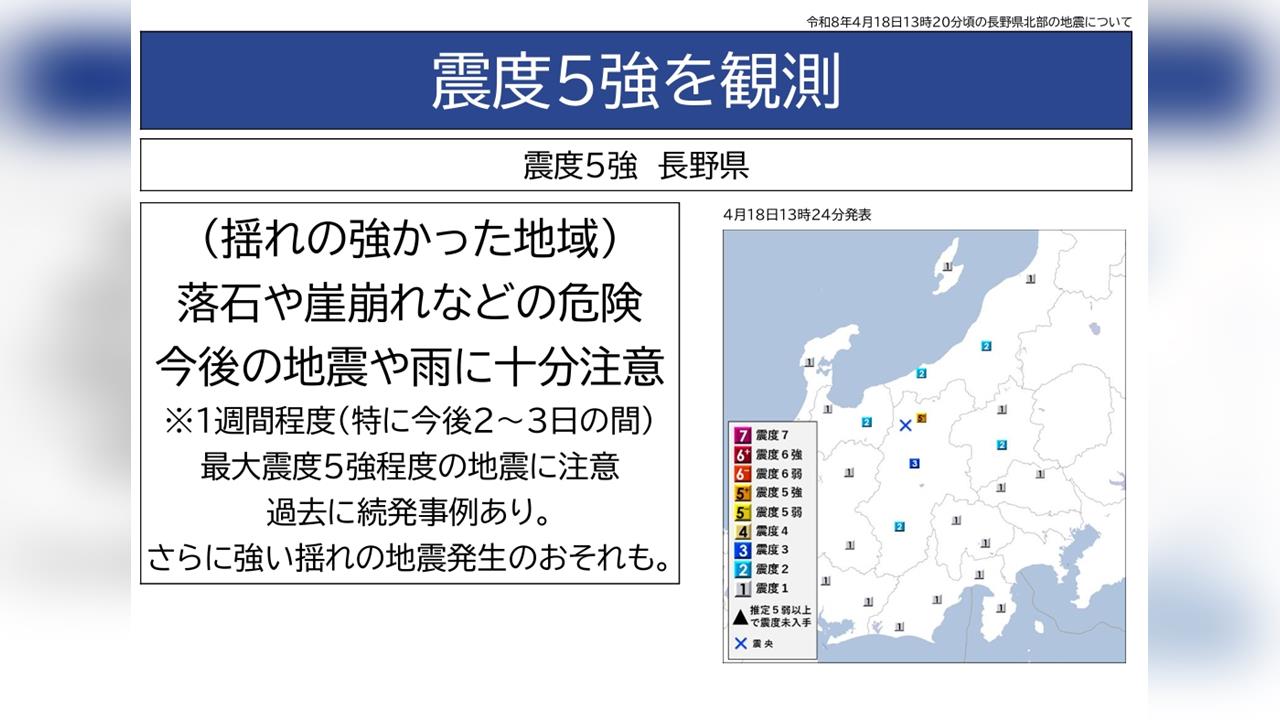The height and width of the screenshot is (720, 1280).
Task: Click the 震度5強 長野県 summary box
Action: coord(636,165)
